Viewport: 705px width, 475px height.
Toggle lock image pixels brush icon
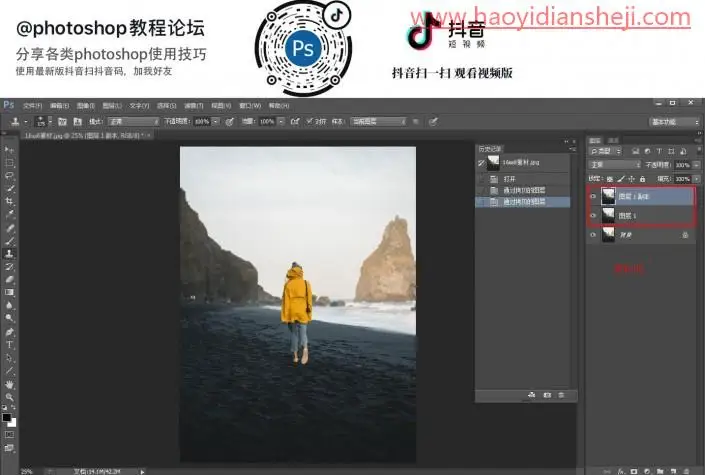point(621,179)
